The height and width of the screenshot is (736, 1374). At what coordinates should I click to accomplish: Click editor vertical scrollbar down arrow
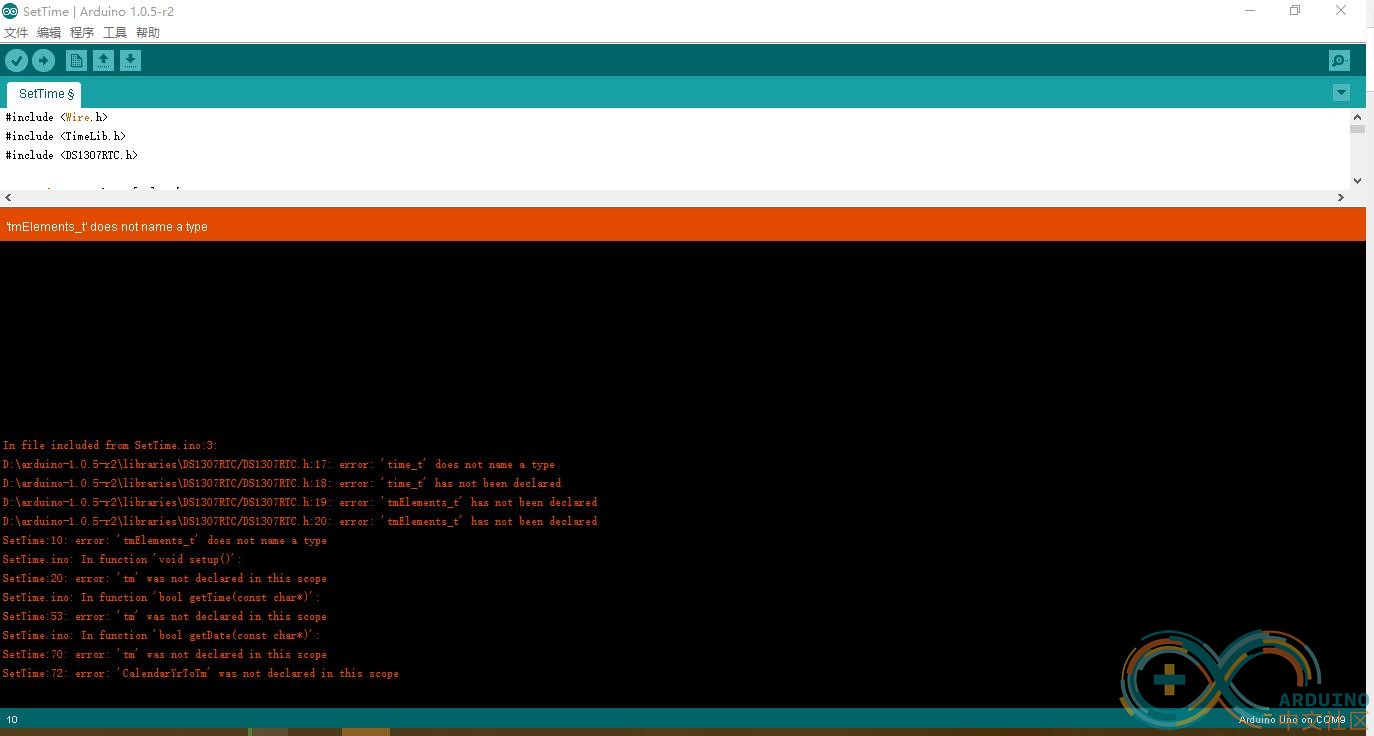1357,181
